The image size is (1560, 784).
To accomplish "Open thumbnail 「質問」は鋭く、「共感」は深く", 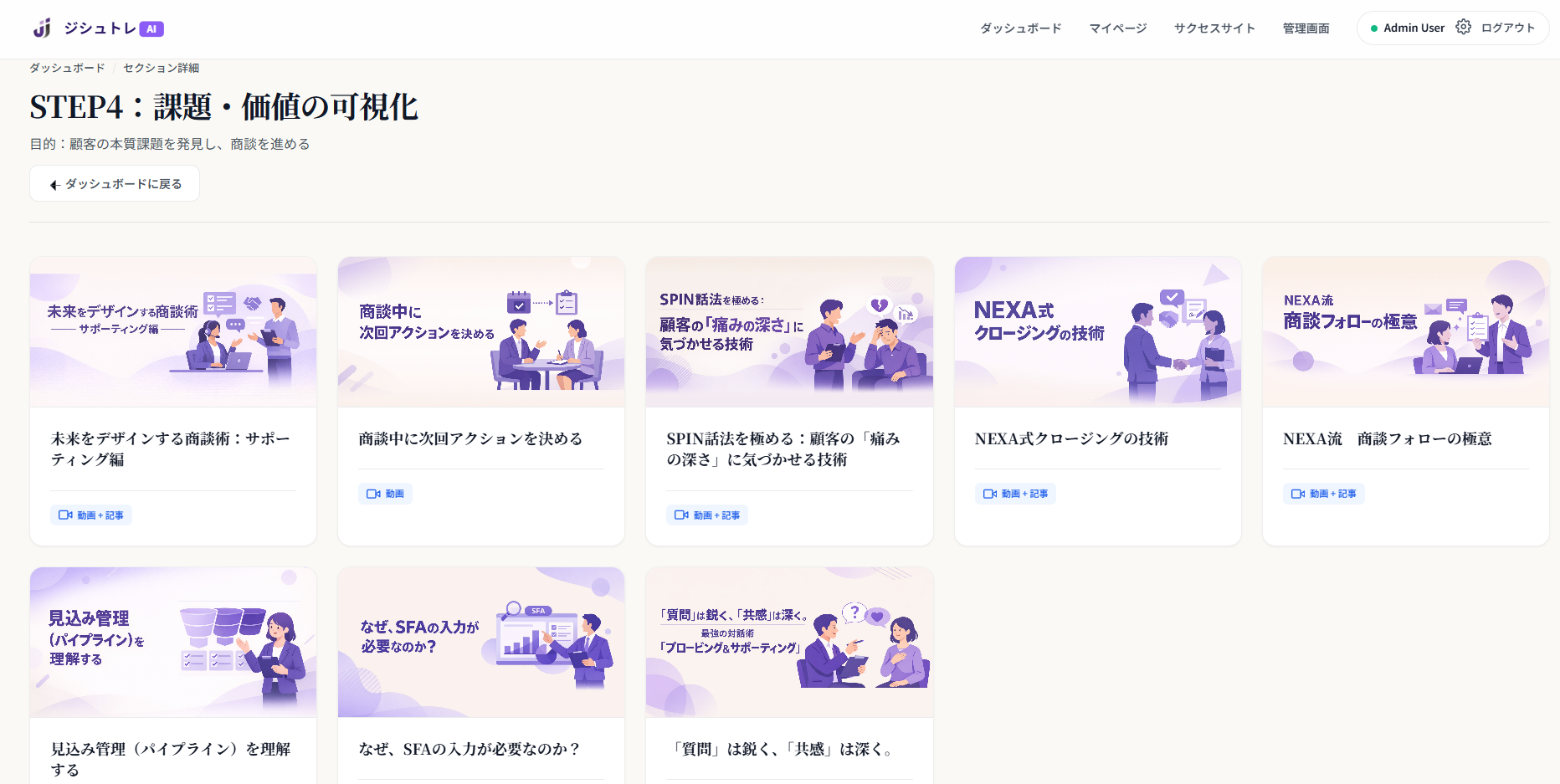I will 789,643.
